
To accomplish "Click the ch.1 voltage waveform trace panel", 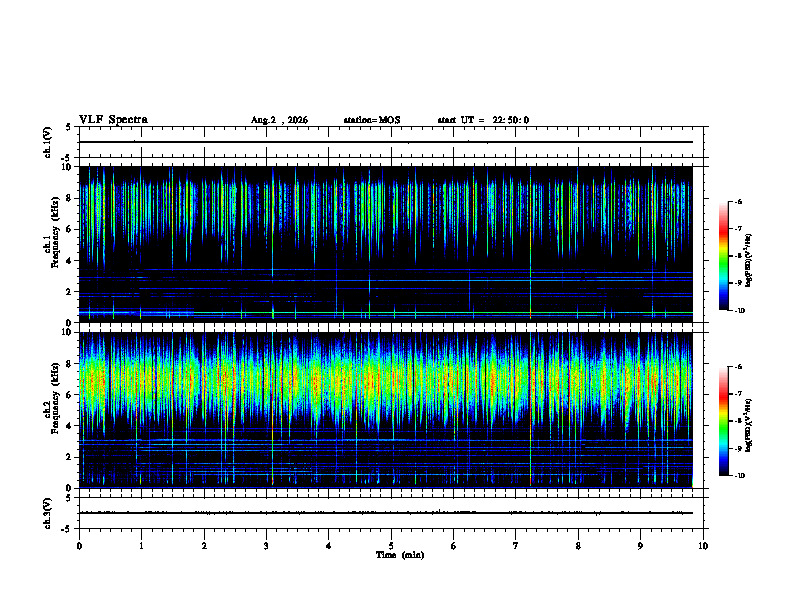I will (391, 142).
